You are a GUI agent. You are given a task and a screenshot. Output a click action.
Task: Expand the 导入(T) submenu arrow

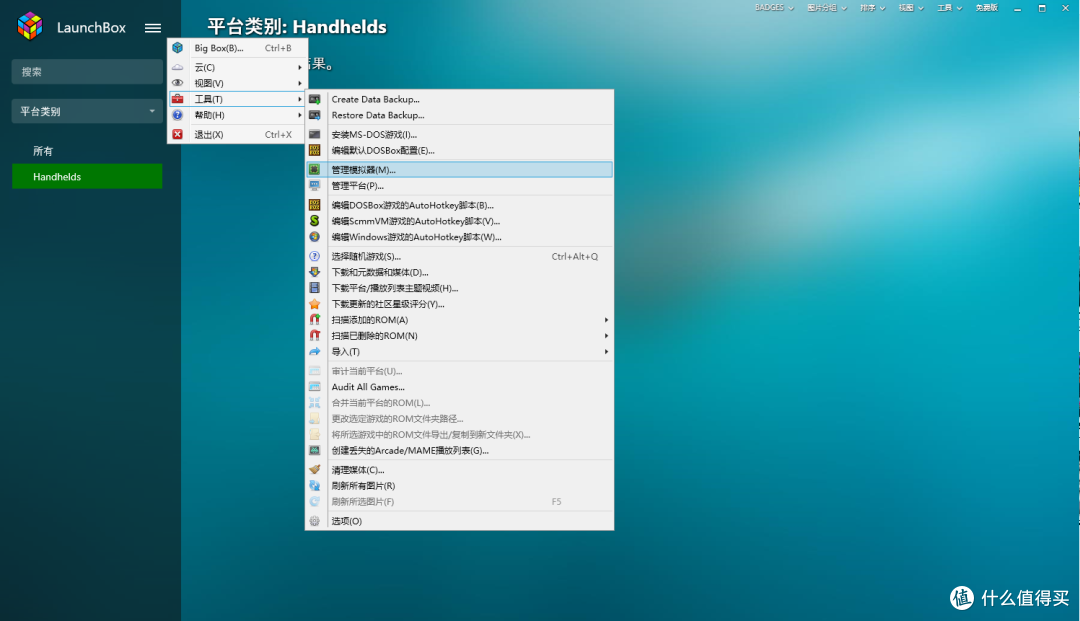click(606, 352)
